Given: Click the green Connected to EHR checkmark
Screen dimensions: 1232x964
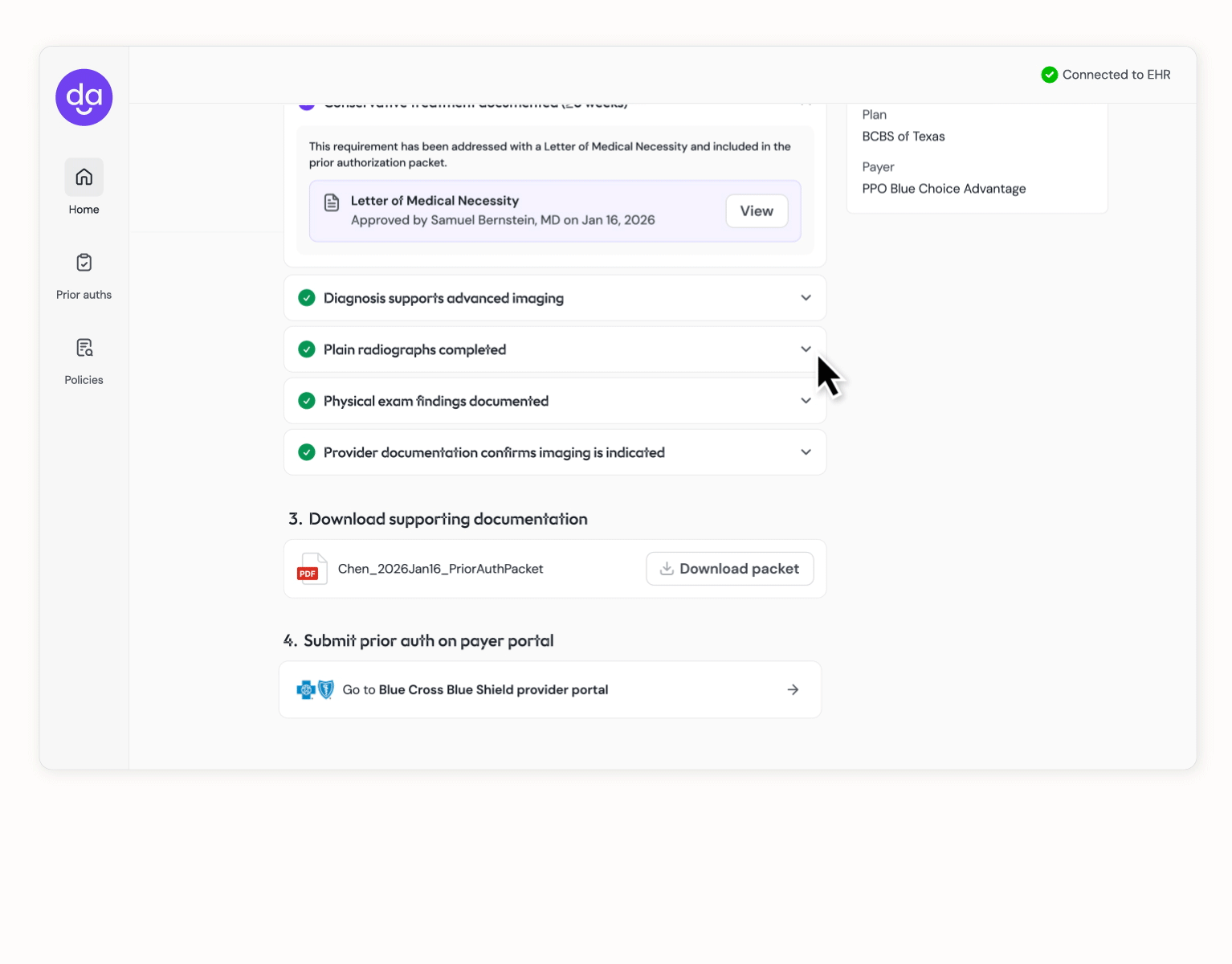Looking at the screenshot, I should coord(1049,75).
